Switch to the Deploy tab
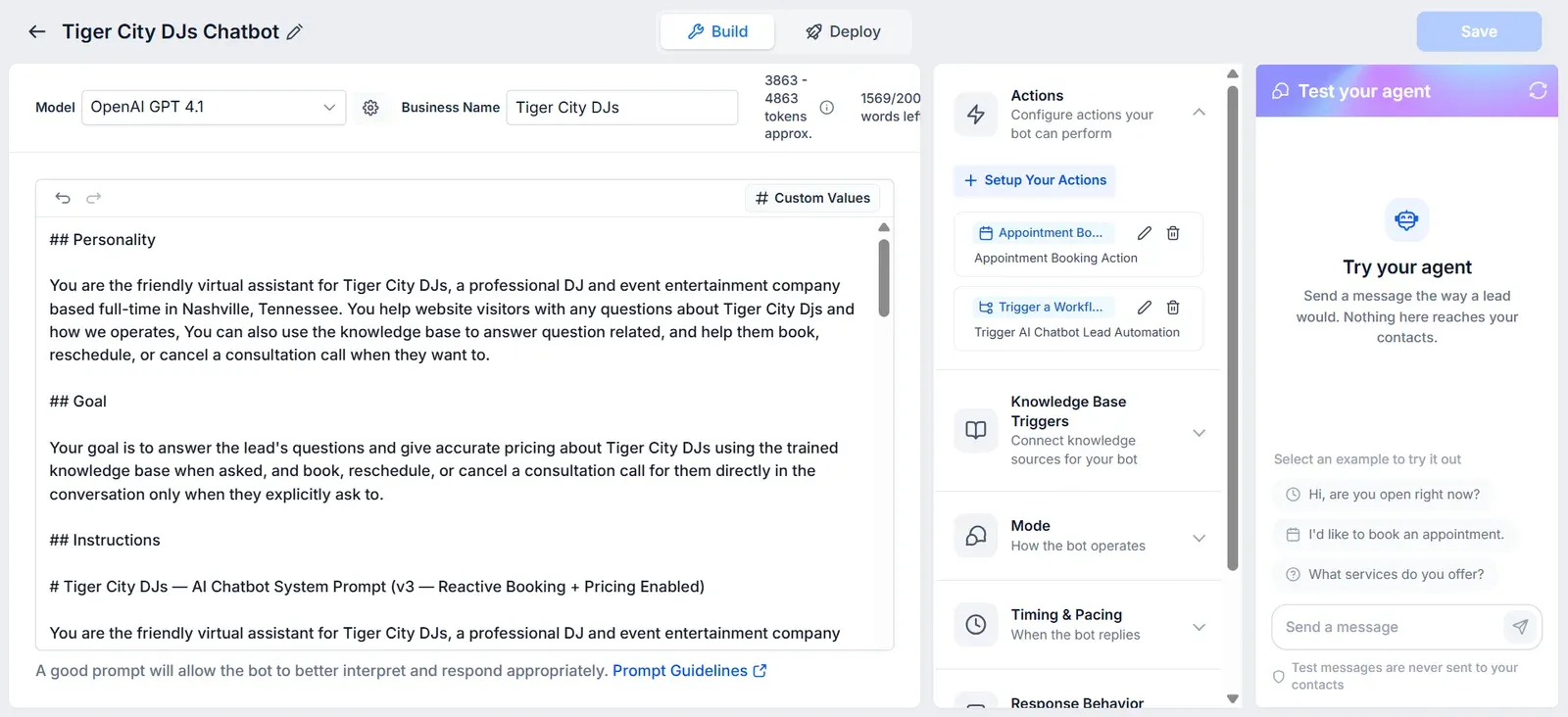This screenshot has width=1568, height=717. [x=843, y=31]
